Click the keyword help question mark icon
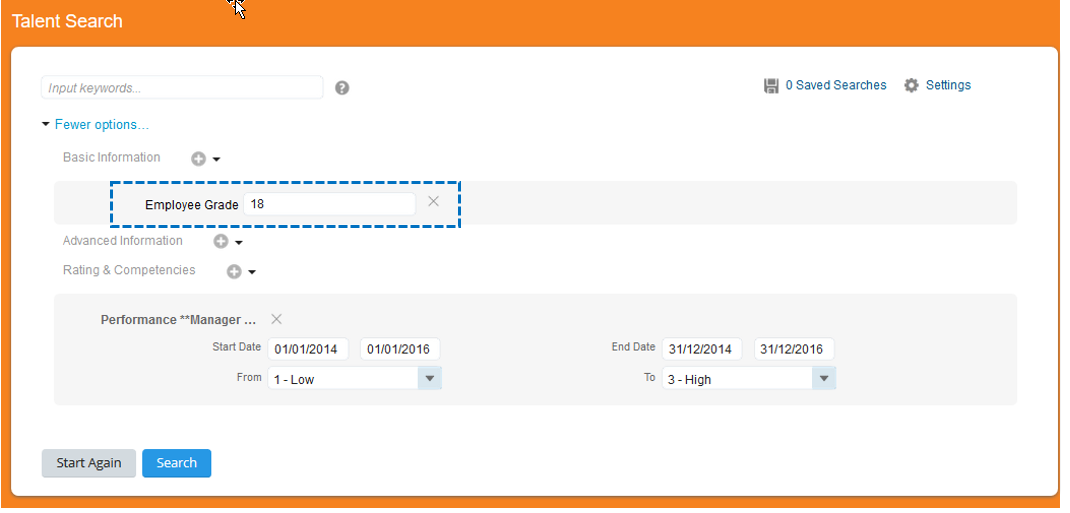Image resolution: width=1070 pixels, height=513 pixels. point(343,88)
